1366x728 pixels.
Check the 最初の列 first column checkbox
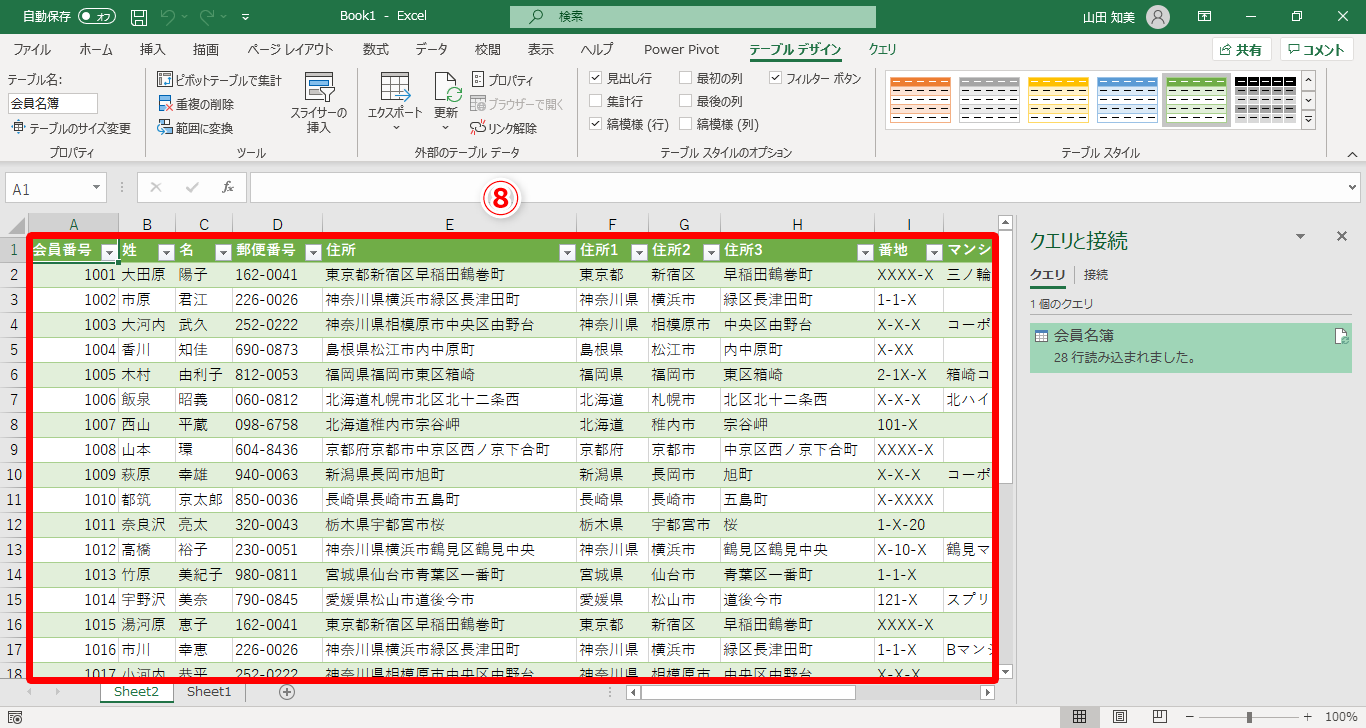click(686, 78)
